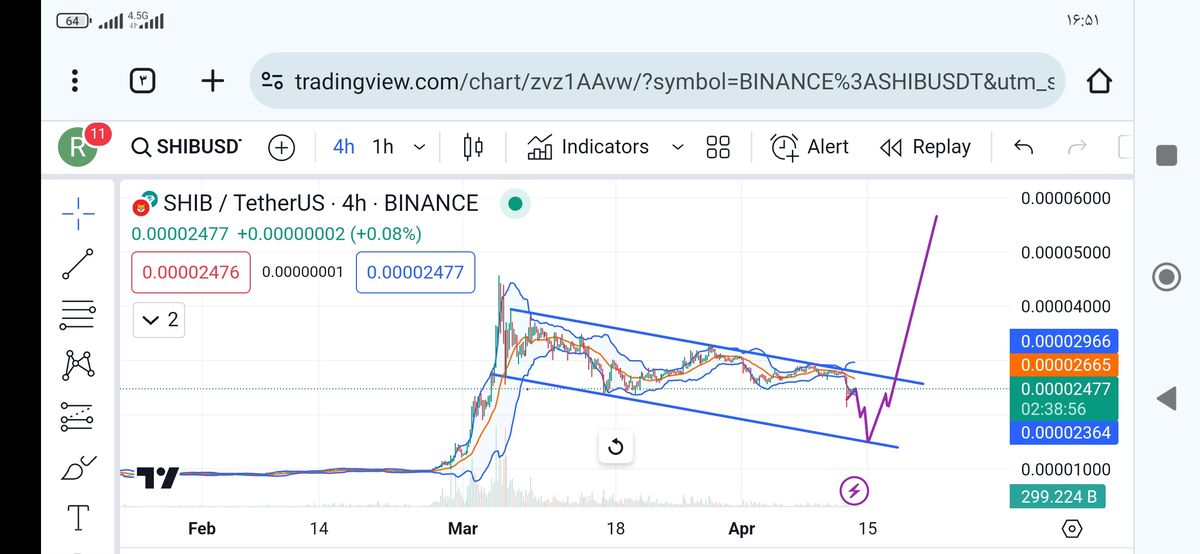Viewport: 1200px width, 554px height.
Task: Open the indicator templates grid
Action: click(718, 147)
